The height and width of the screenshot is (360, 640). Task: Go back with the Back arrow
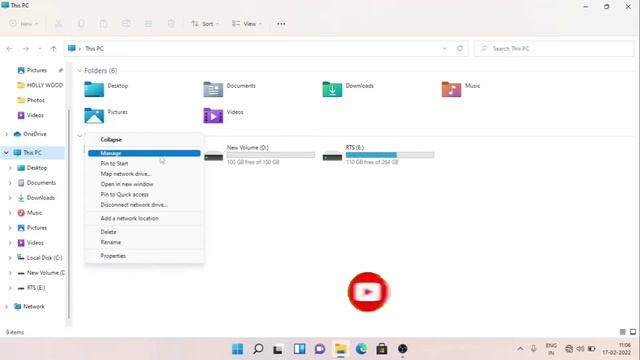point(9,49)
